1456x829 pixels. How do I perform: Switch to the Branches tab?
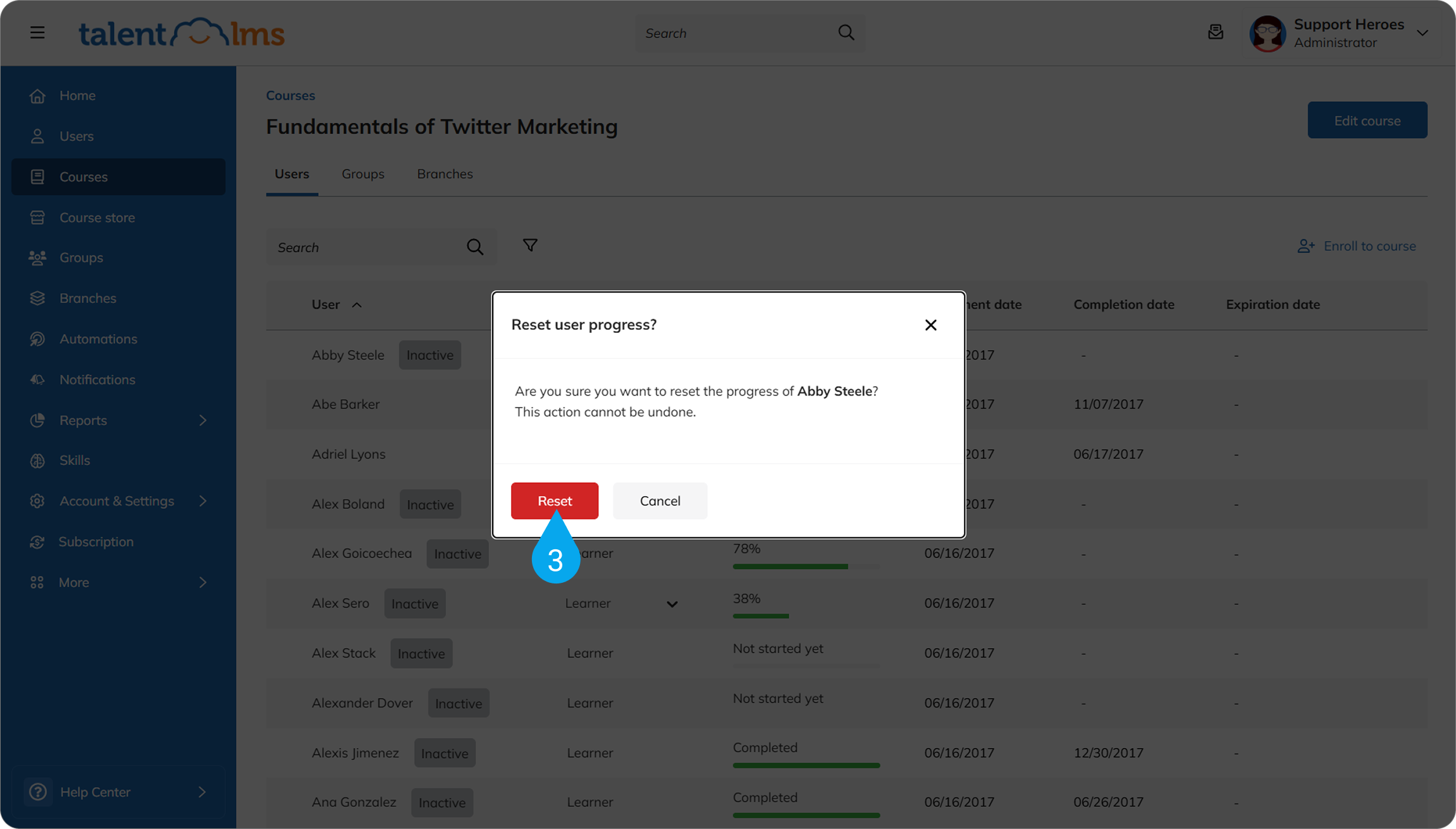pos(445,173)
